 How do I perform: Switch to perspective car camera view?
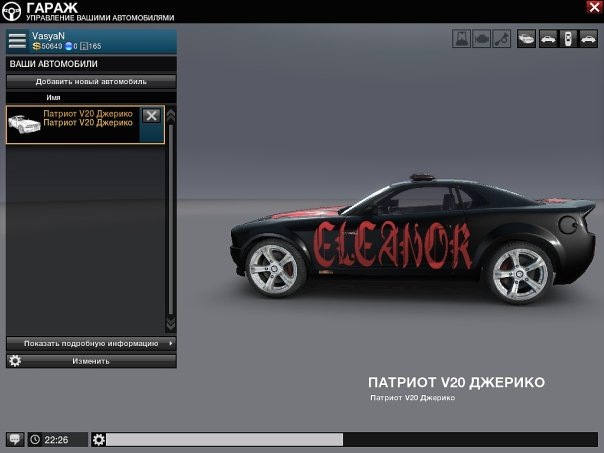pyautogui.click(x=526, y=39)
